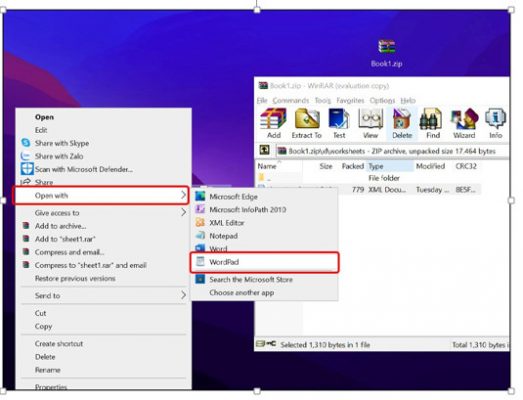The height and width of the screenshot is (400, 523).
Task: Open the File menu in WinRAR
Action: coord(262,100)
